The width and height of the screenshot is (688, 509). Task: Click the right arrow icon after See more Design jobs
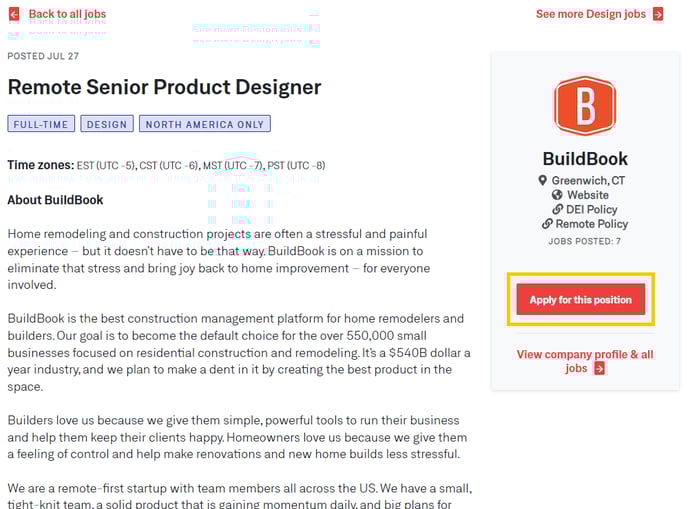tap(658, 14)
